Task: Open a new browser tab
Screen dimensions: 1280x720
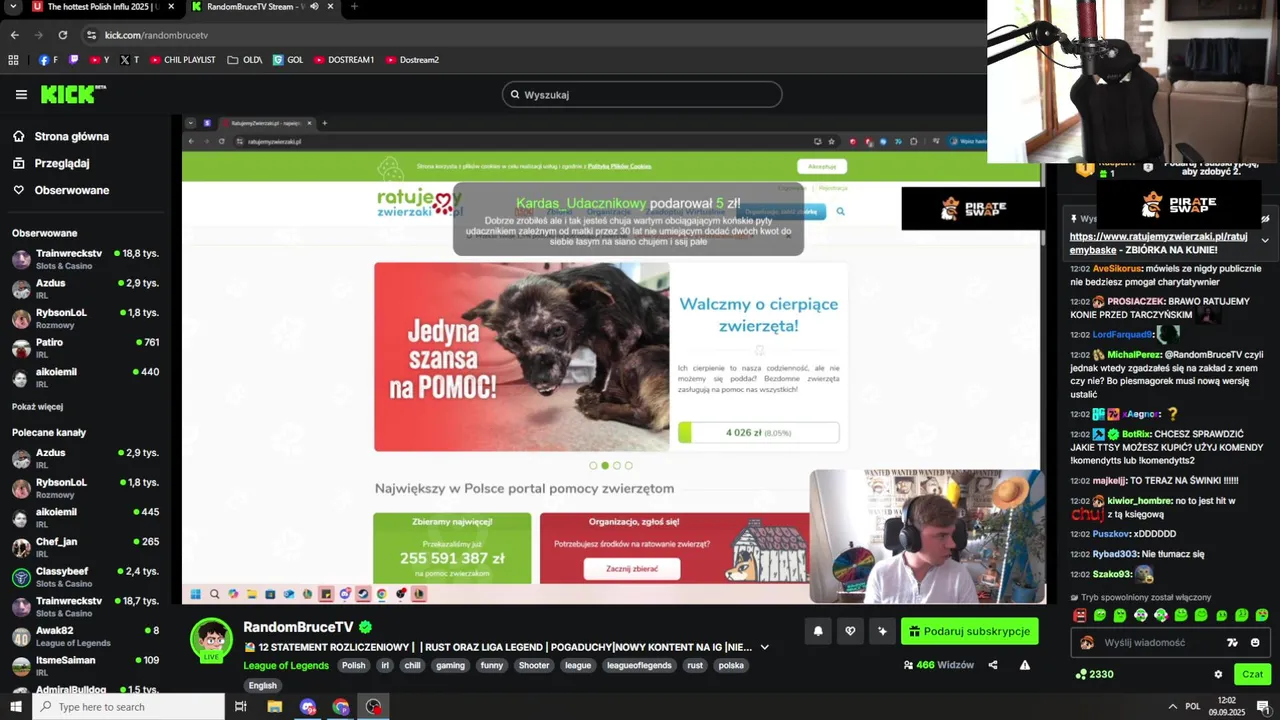Action: coord(354,7)
